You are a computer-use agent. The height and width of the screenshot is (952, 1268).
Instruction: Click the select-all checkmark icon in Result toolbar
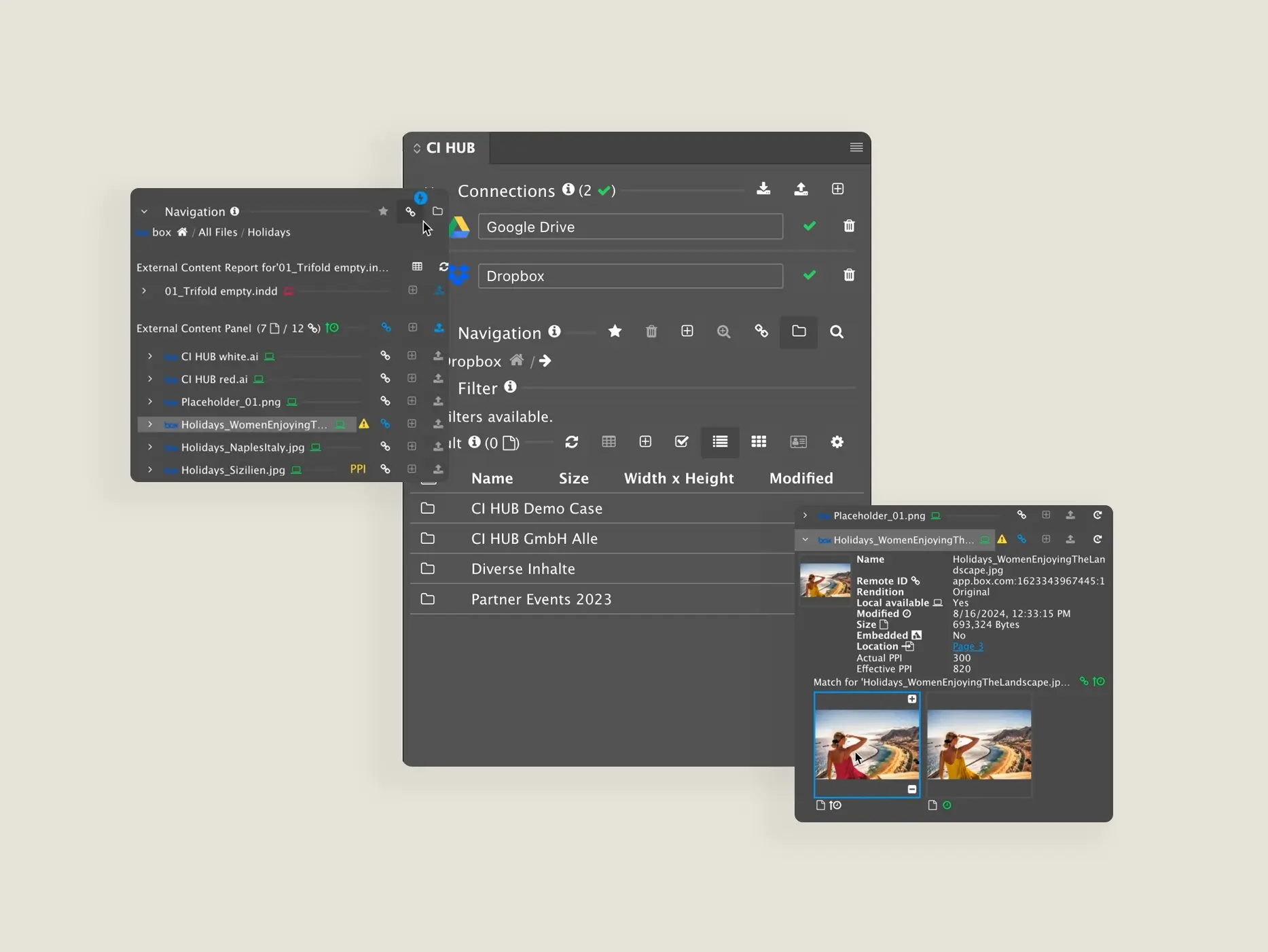click(x=682, y=442)
